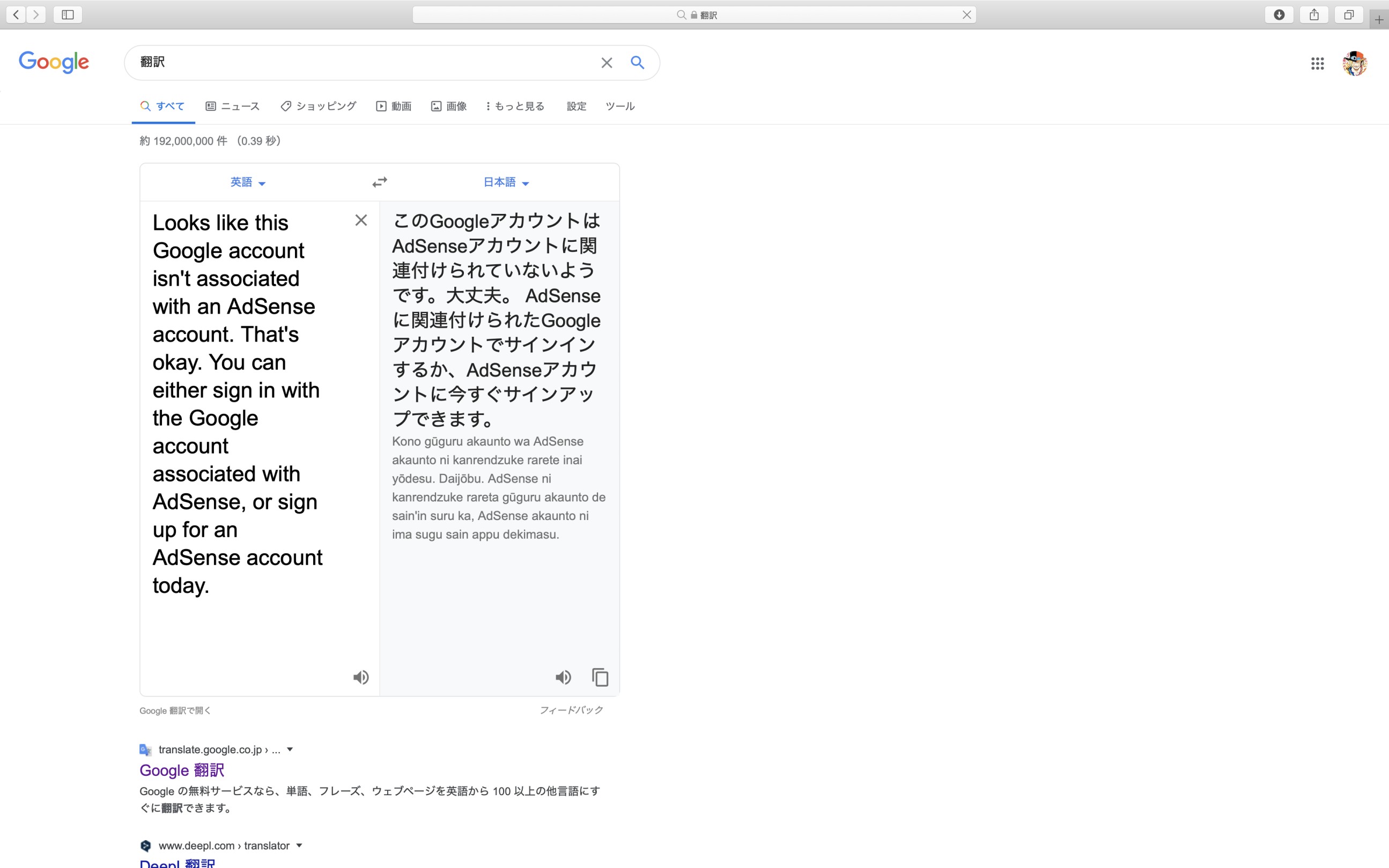Switch to the 画像 tab

tap(449, 106)
